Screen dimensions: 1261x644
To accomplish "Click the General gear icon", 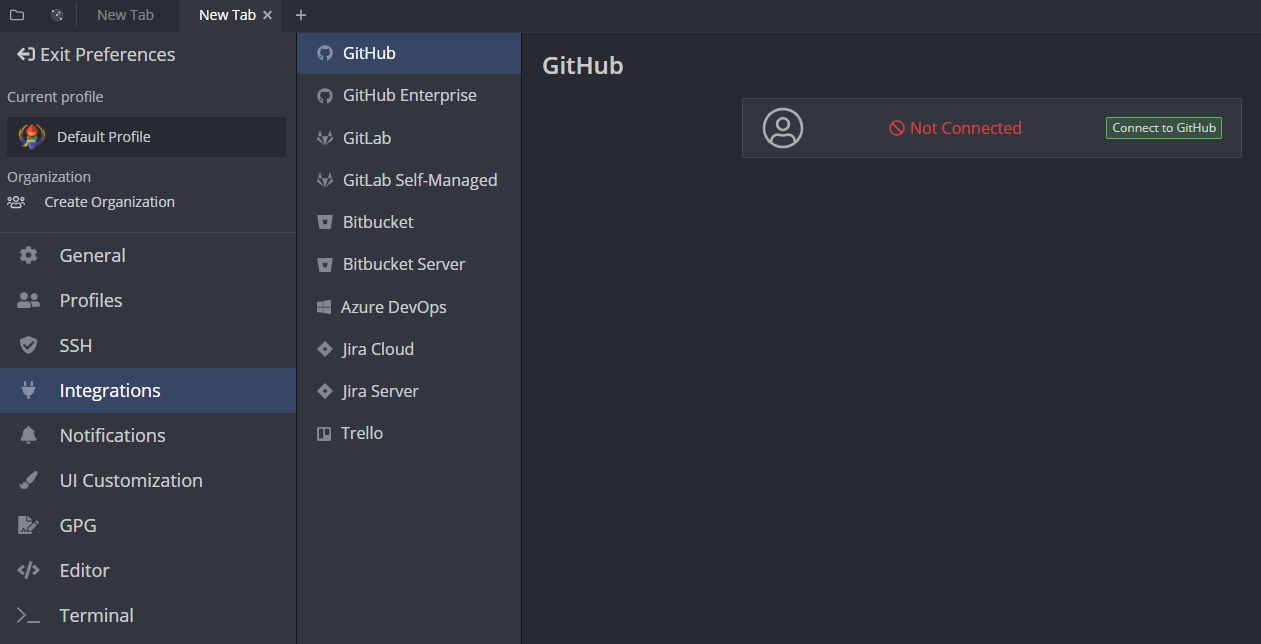I will (29, 255).
